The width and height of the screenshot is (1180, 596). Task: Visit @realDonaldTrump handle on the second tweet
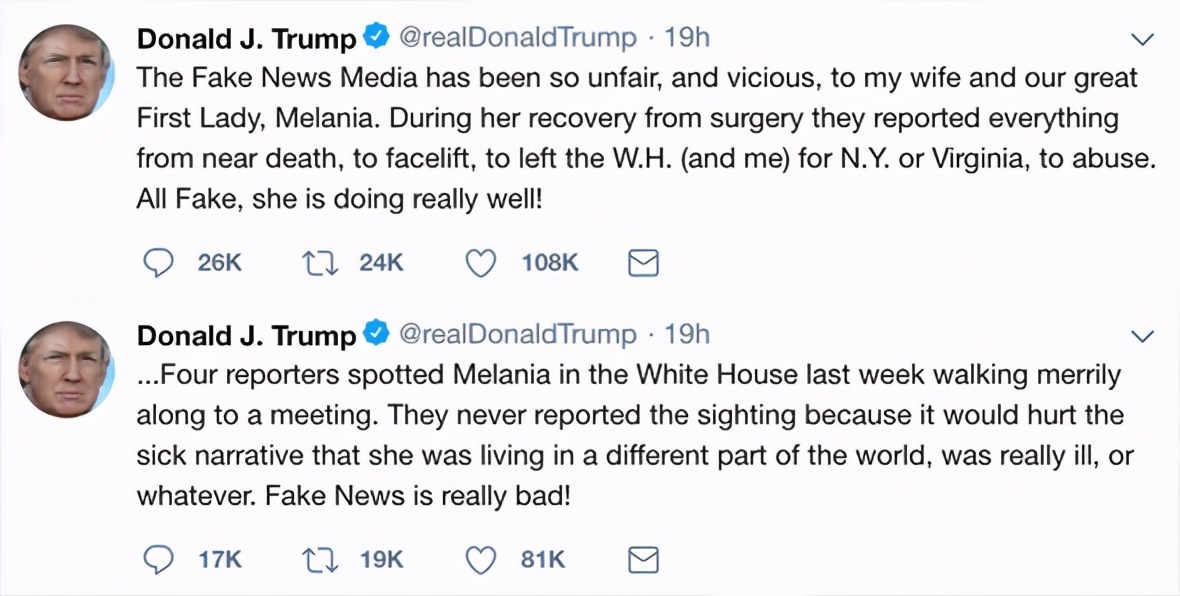coord(518,334)
